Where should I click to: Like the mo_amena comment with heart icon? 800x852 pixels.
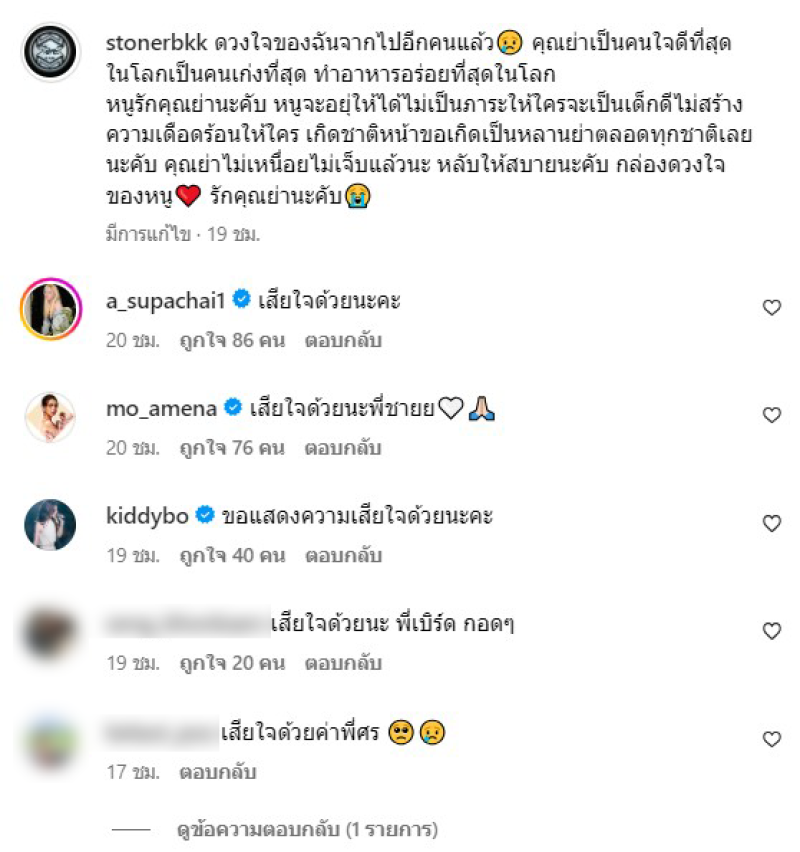772,415
